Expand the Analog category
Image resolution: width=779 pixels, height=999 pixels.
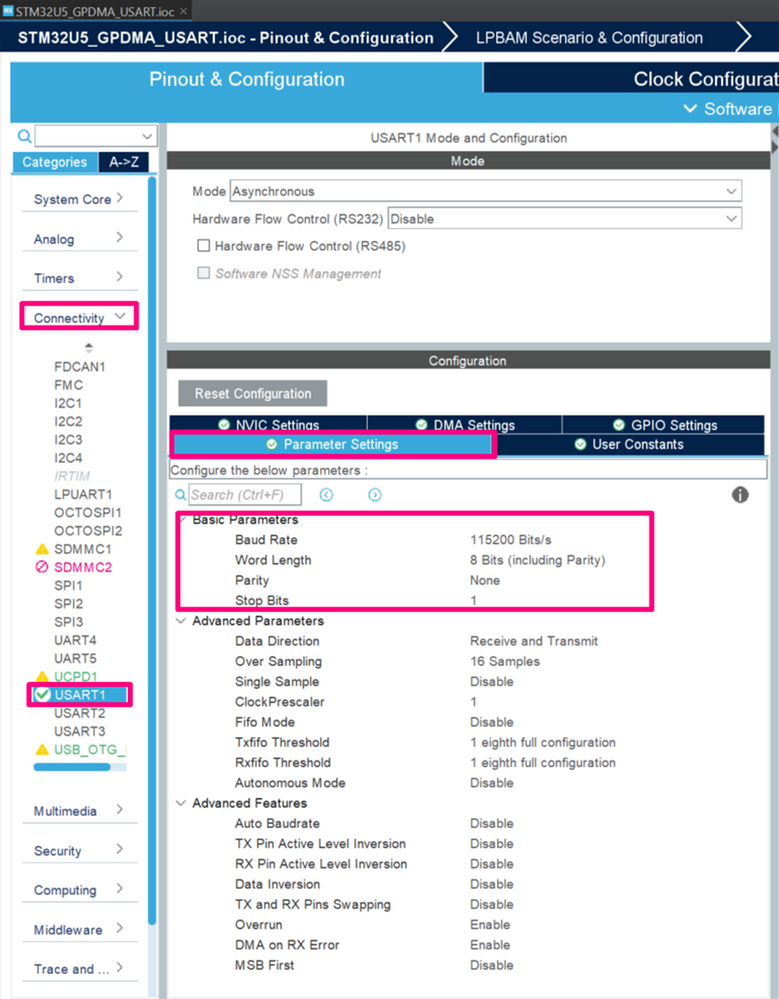click(79, 238)
